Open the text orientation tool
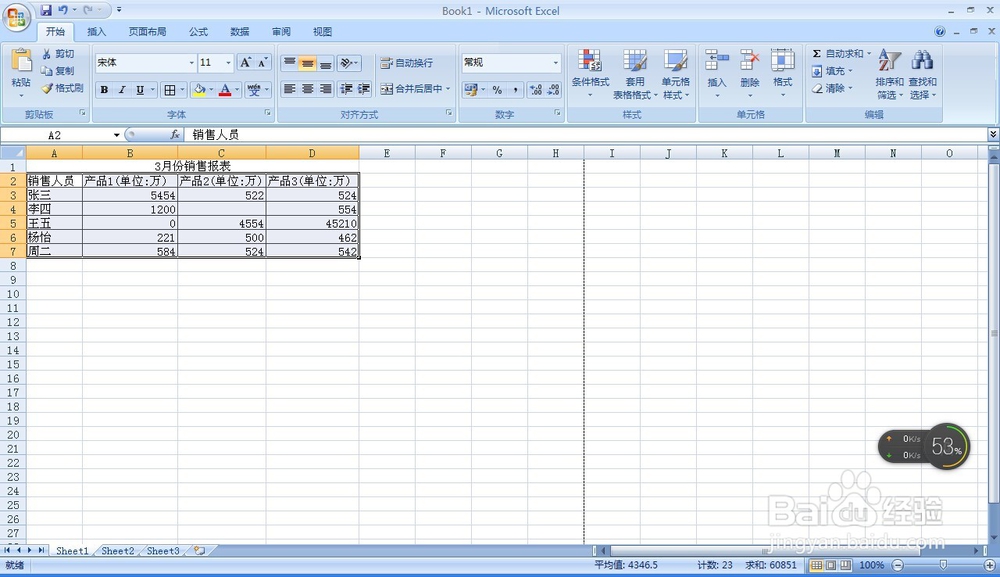 click(x=348, y=62)
